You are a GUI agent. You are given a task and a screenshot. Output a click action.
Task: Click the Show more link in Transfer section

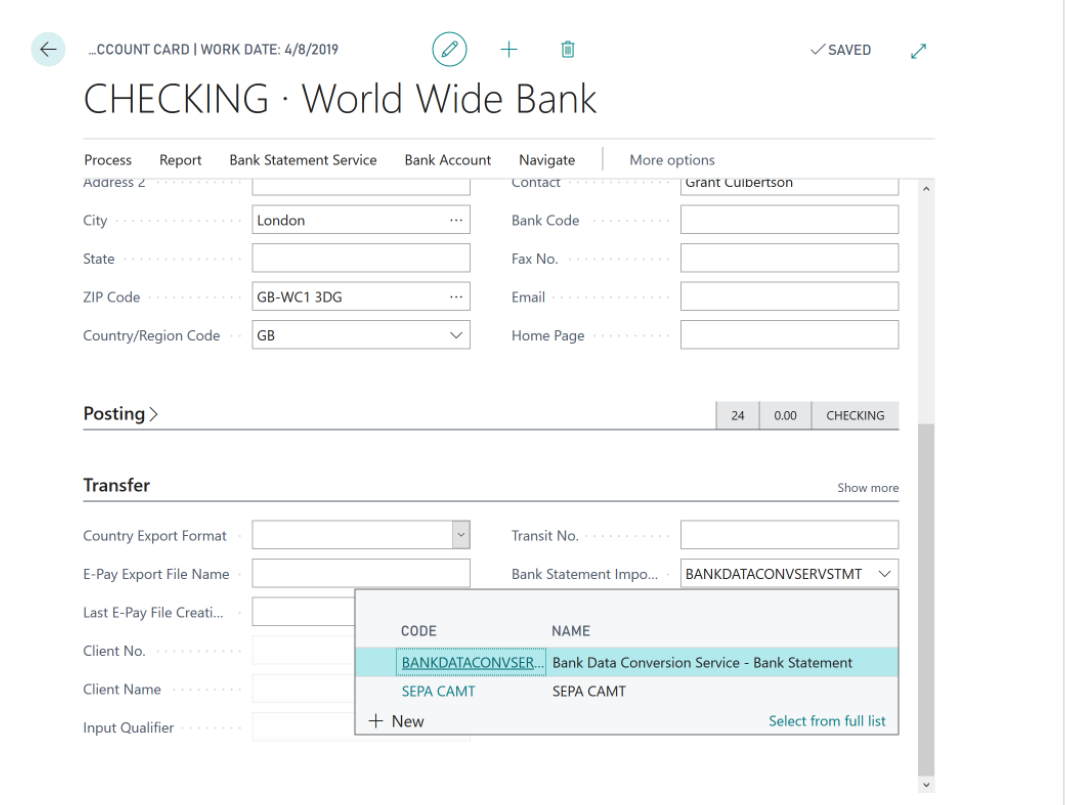[x=866, y=487]
